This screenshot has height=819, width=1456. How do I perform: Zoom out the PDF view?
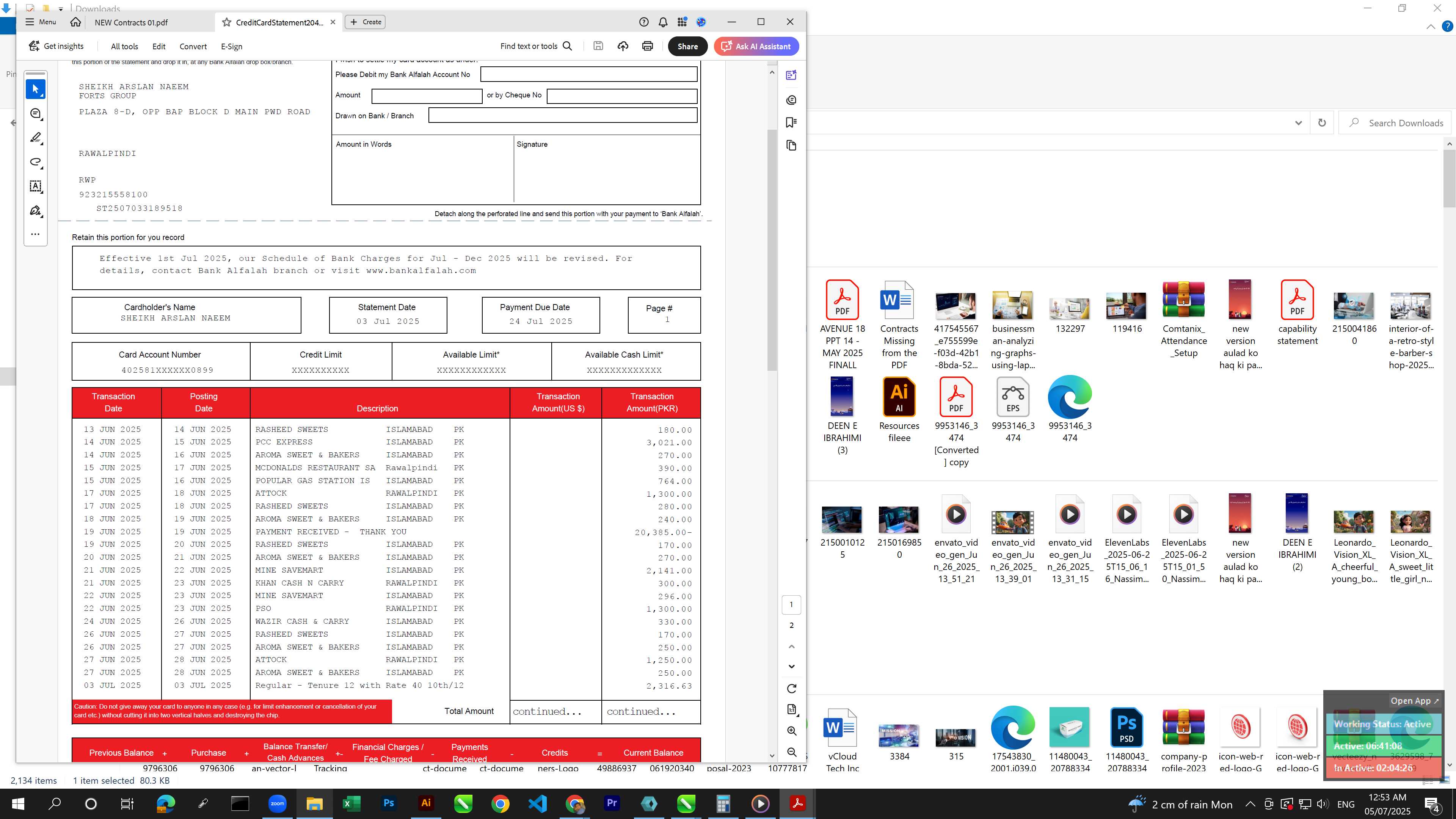(x=791, y=752)
